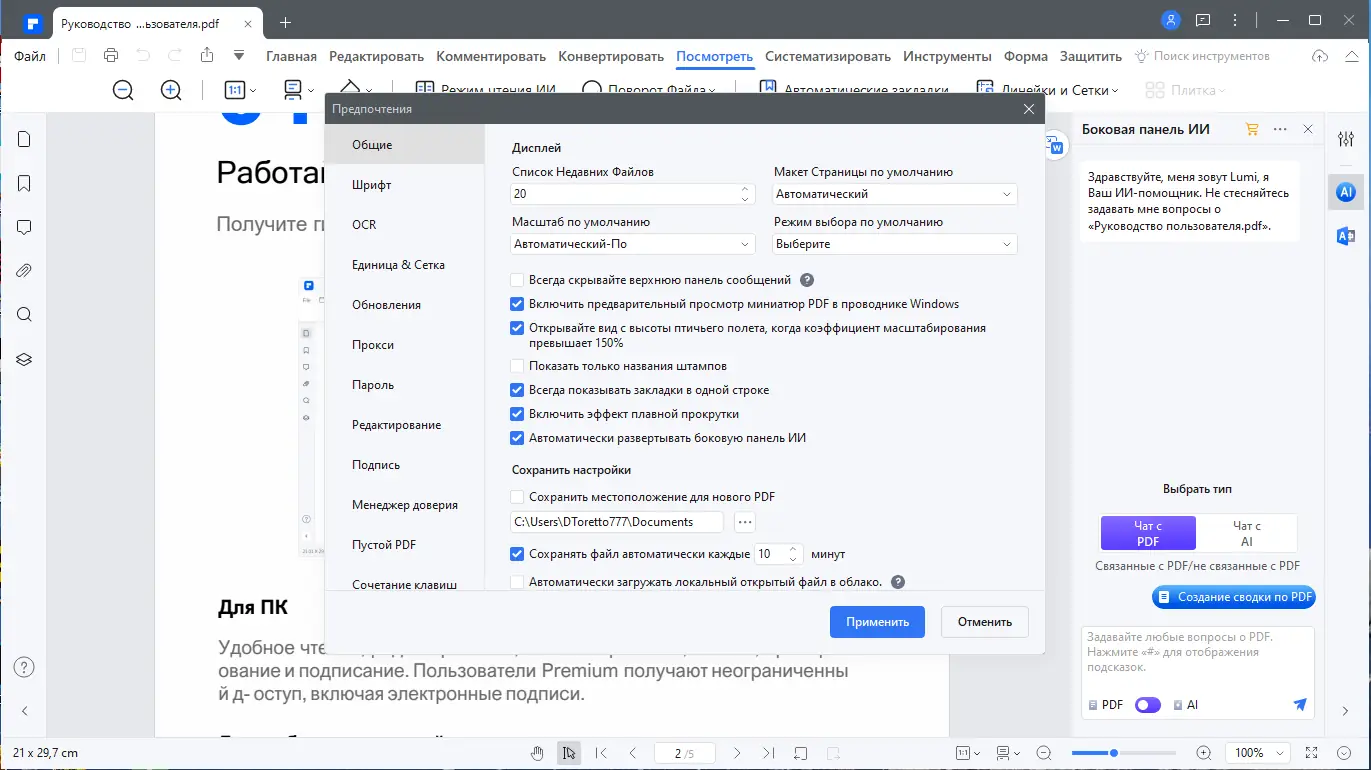Open the Attachments panel

coord(24,270)
